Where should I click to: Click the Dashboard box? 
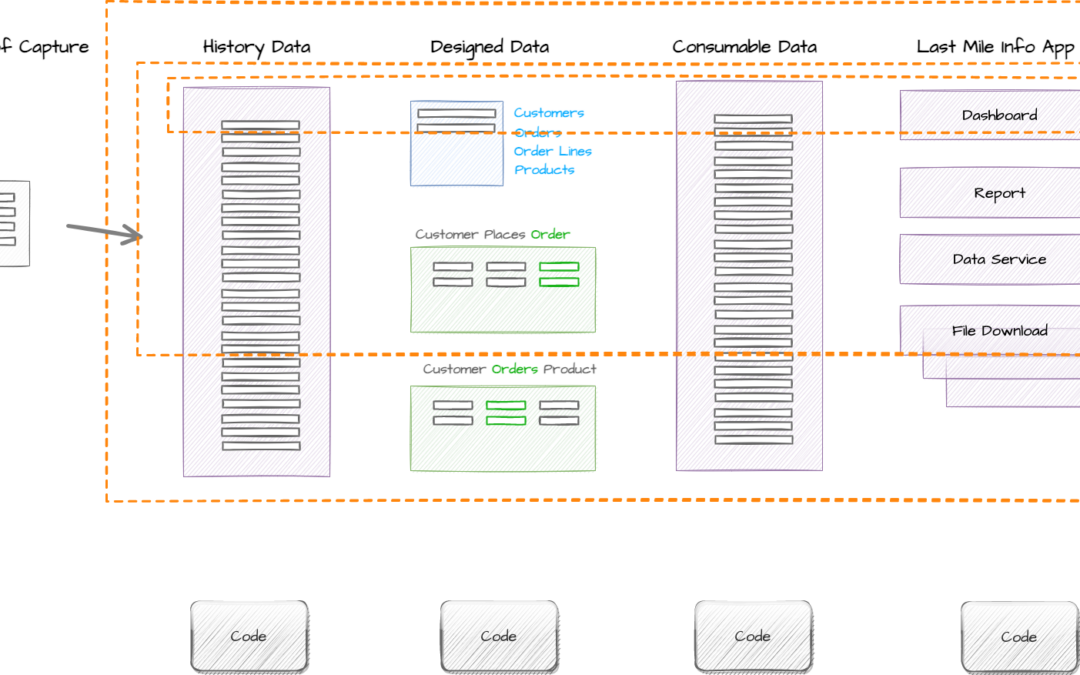(x=998, y=115)
